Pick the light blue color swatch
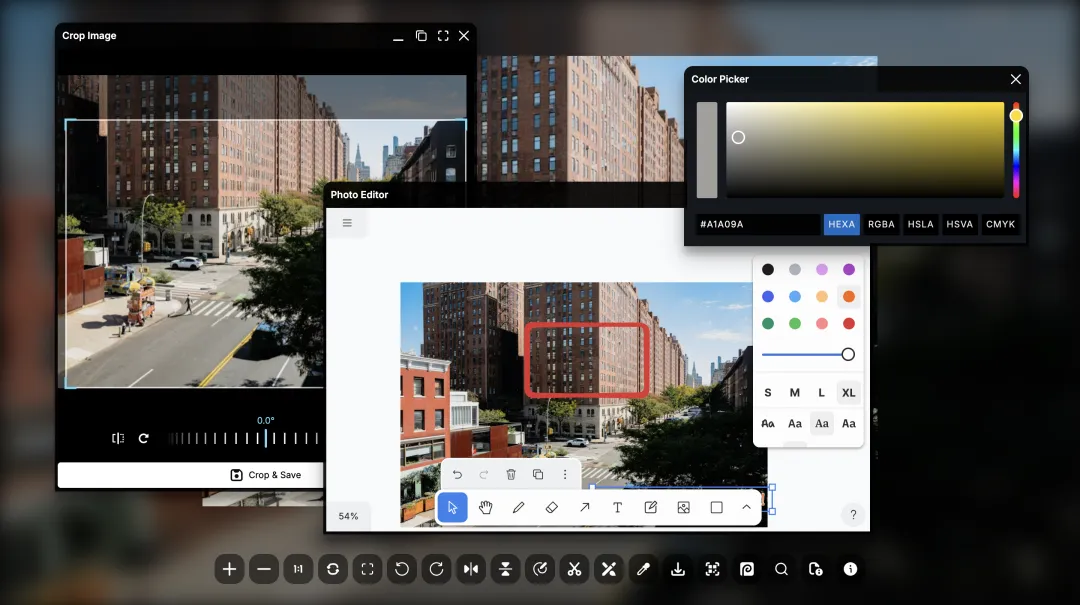Image resolution: width=1080 pixels, height=605 pixels. 795,296
